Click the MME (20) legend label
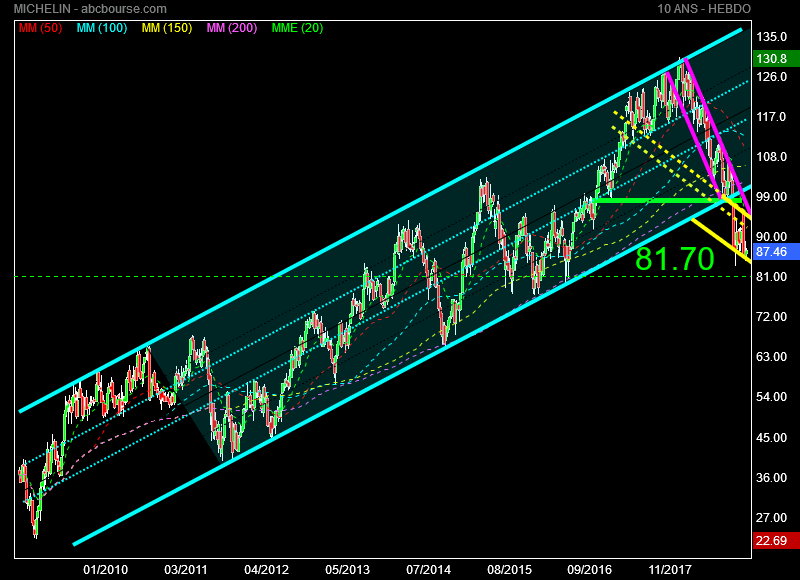Screen dimensions: 800x580 pos(297,28)
